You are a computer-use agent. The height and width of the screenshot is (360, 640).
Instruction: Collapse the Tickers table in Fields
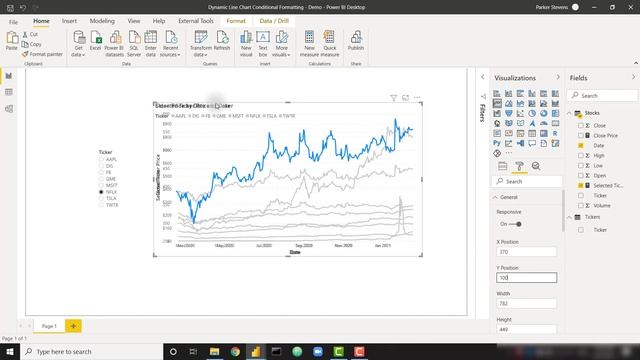tap(569, 217)
